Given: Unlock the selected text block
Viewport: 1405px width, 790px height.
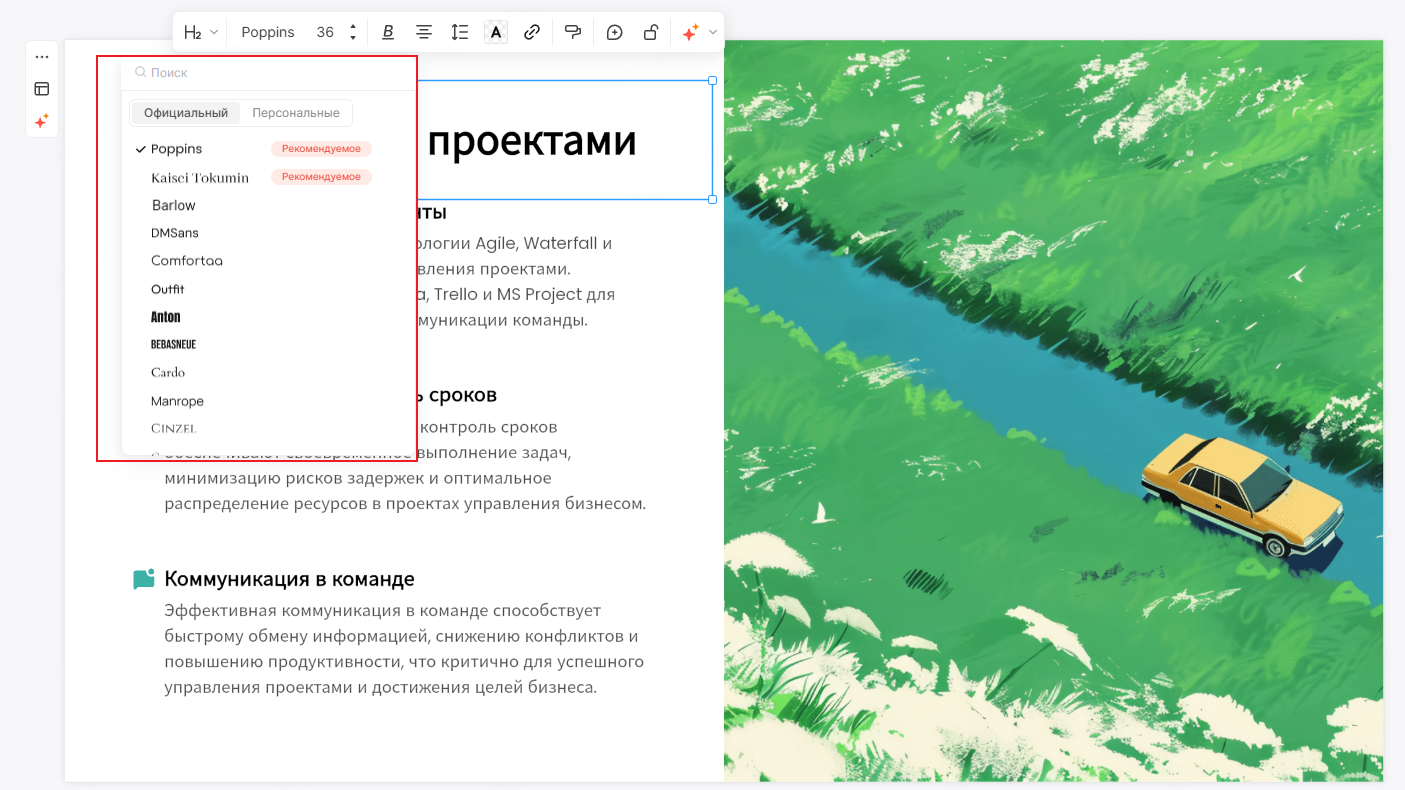Looking at the screenshot, I should [x=650, y=31].
